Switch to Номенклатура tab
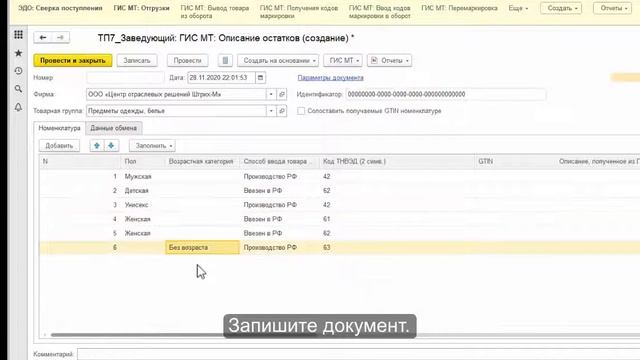640x360 pixels. (60, 128)
